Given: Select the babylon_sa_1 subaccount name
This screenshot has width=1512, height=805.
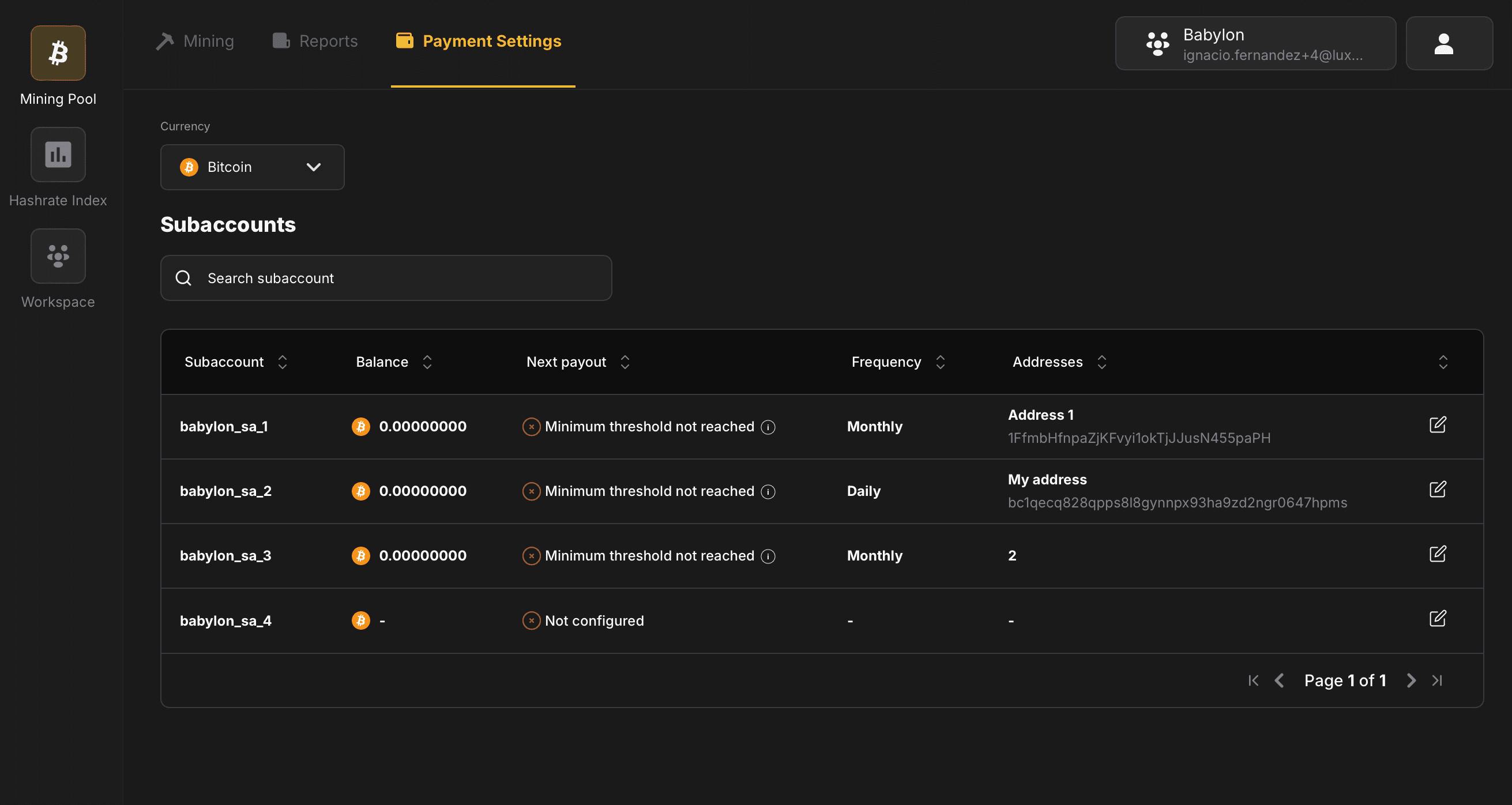Looking at the screenshot, I should click(224, 427).
